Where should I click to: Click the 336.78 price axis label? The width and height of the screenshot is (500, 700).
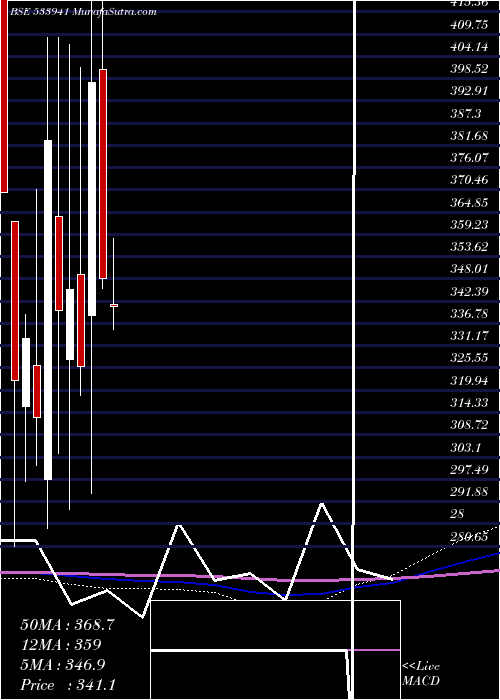pos(469,314)
